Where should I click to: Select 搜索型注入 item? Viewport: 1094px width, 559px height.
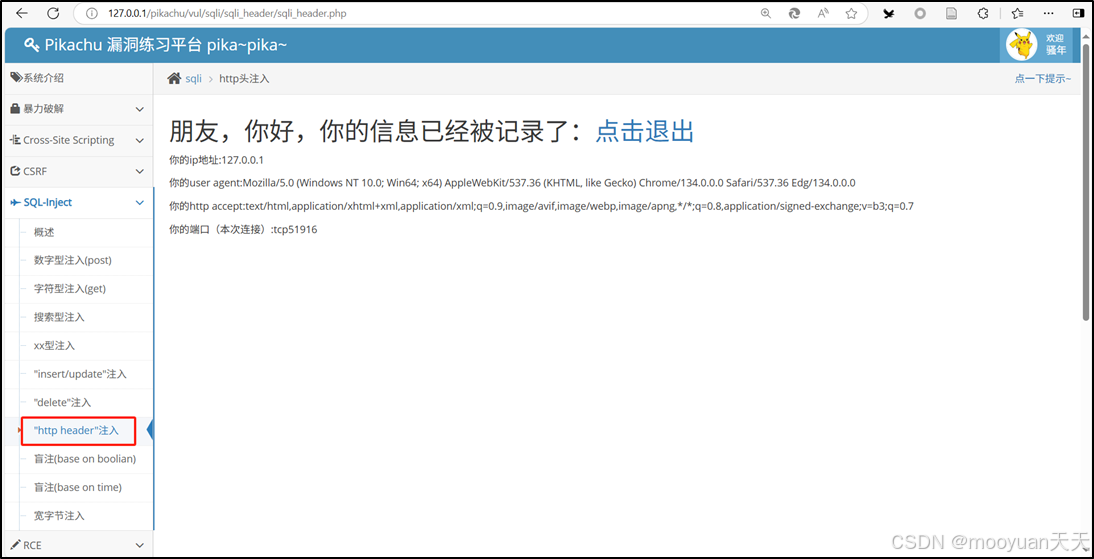coord(59,317)
